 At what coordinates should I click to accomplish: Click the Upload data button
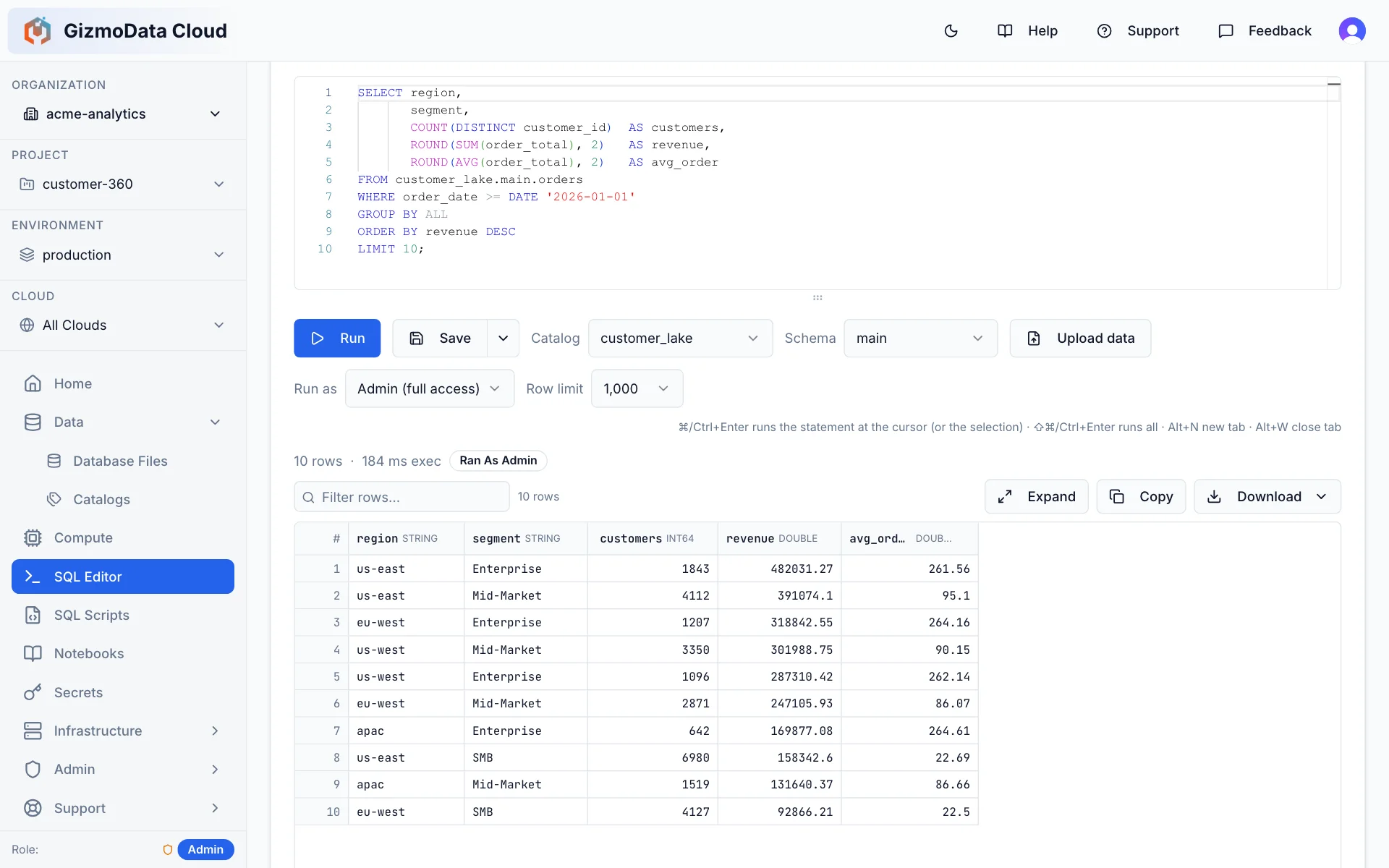click(1080, 338)
